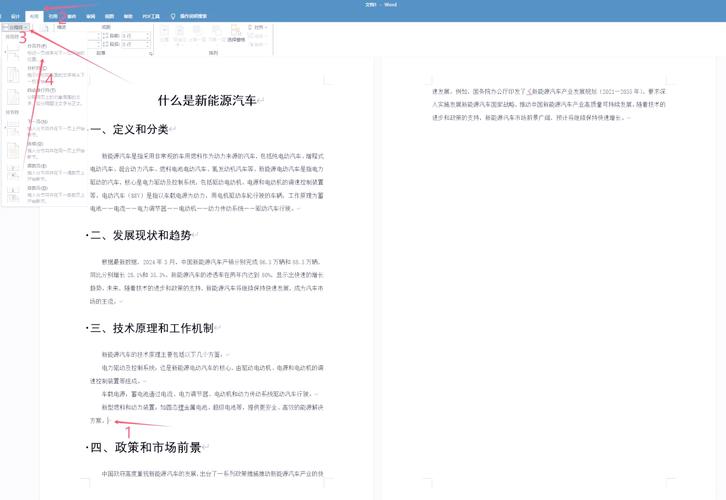Open the 邮件 Mailings tab
This screenshot has width=726, height=500.
pos(72,16)
